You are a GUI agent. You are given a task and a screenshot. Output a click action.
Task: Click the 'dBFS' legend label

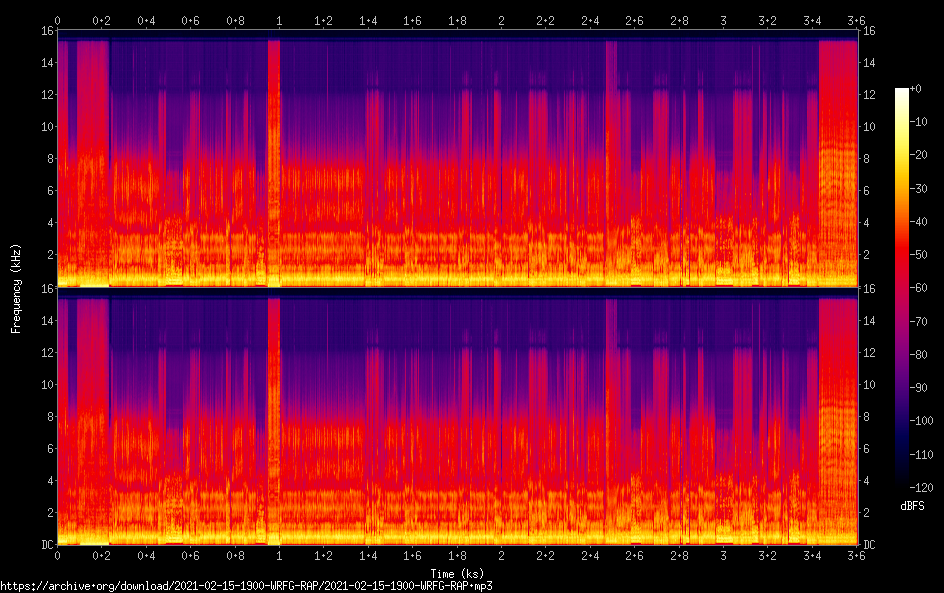pyautogui.click(x=912, y=506)
